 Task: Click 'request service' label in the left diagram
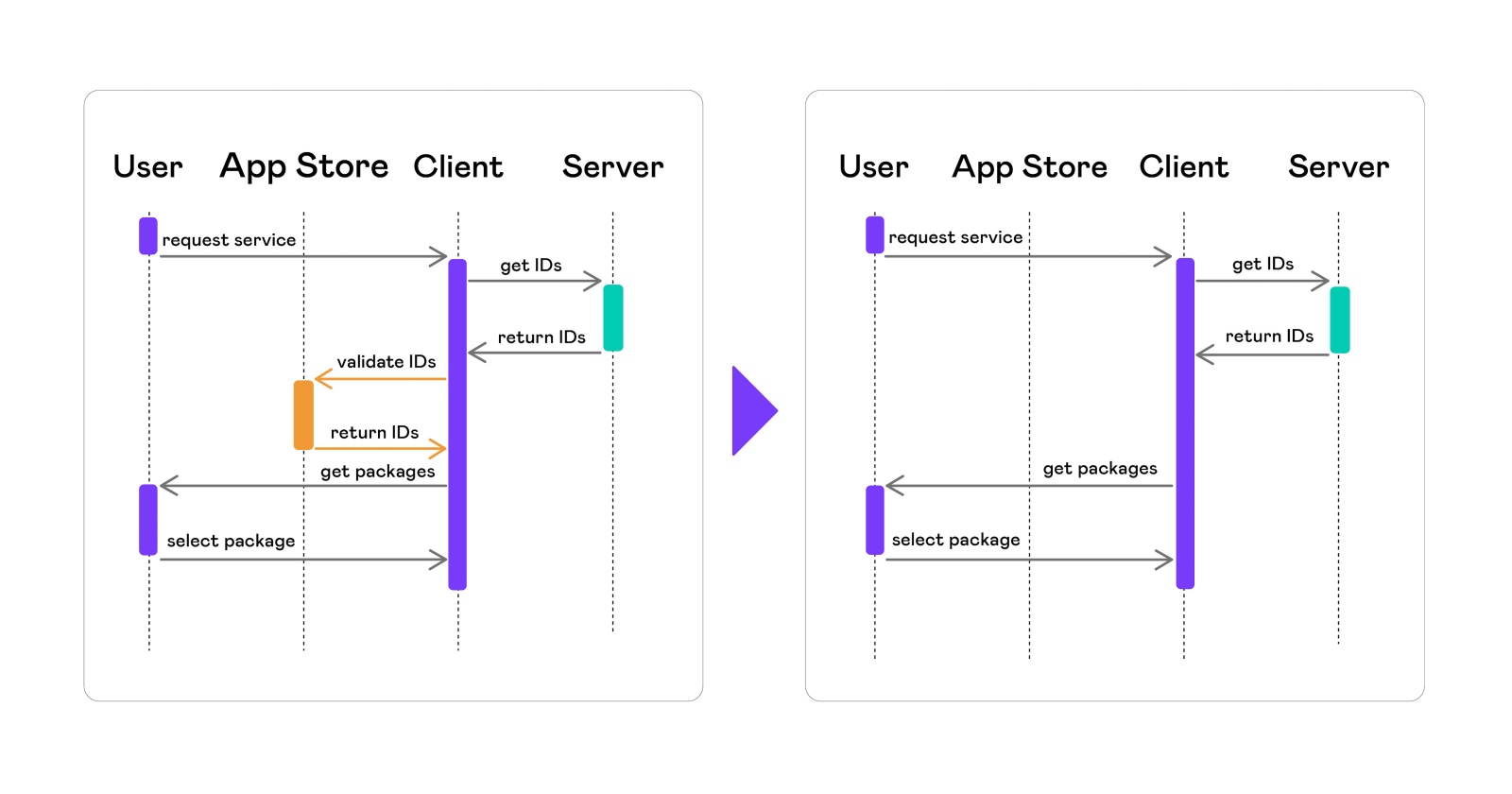229,240
